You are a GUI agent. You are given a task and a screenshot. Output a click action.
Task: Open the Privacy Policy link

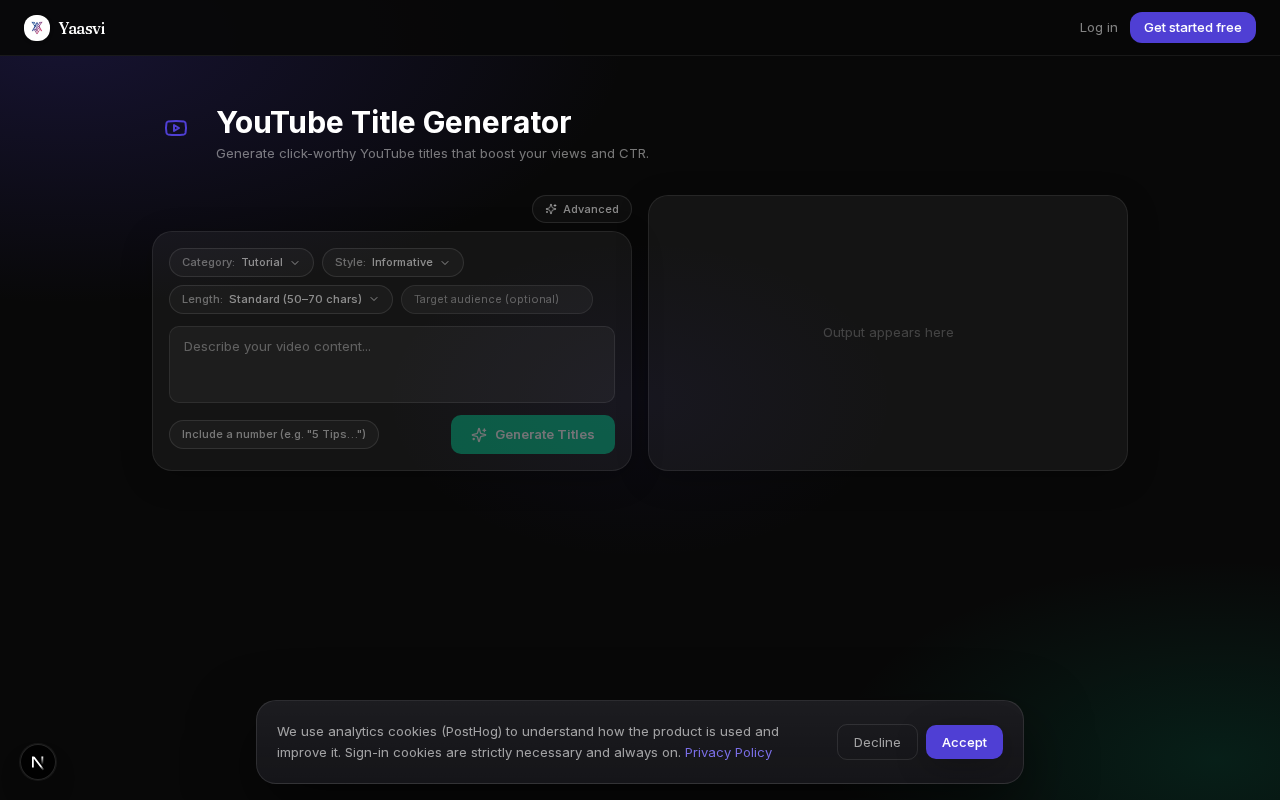pos(728,752)
